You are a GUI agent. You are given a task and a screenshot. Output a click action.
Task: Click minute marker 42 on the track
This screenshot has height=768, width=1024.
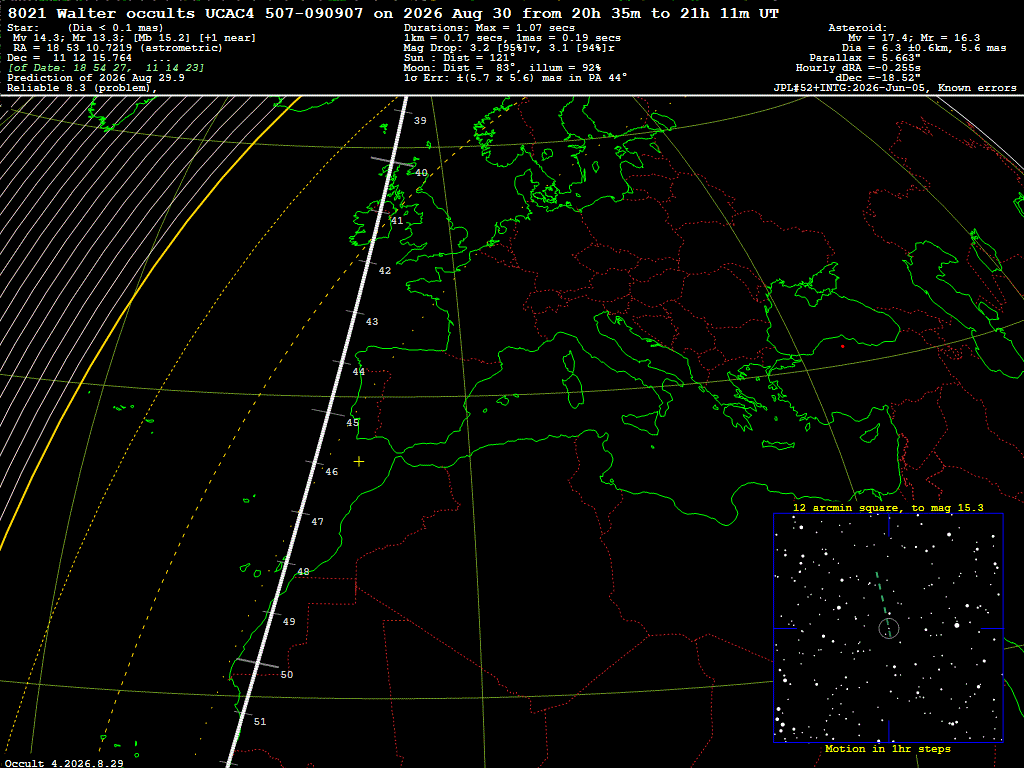pos(385,270)
